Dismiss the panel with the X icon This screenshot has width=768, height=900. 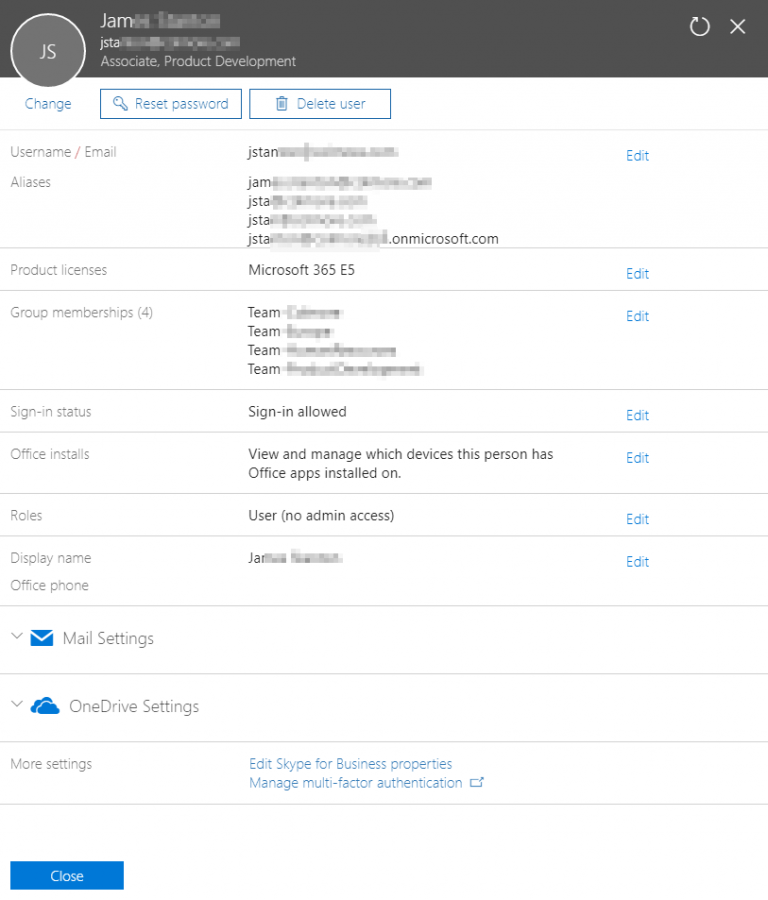[x=738, y=27]
